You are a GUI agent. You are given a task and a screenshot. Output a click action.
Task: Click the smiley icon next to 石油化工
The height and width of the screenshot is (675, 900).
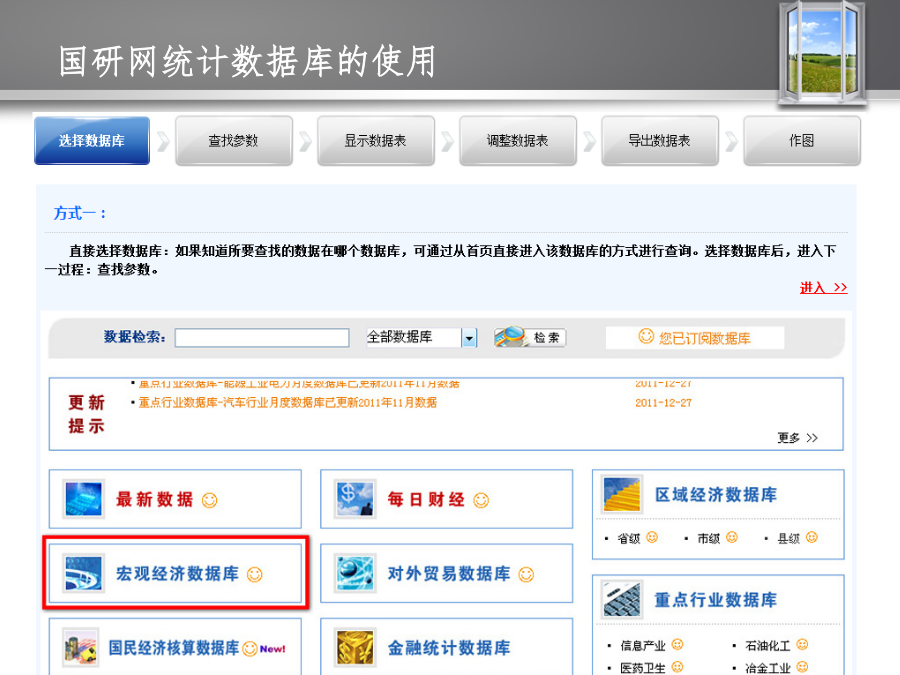pyautogui.click(x=802, y=645)
